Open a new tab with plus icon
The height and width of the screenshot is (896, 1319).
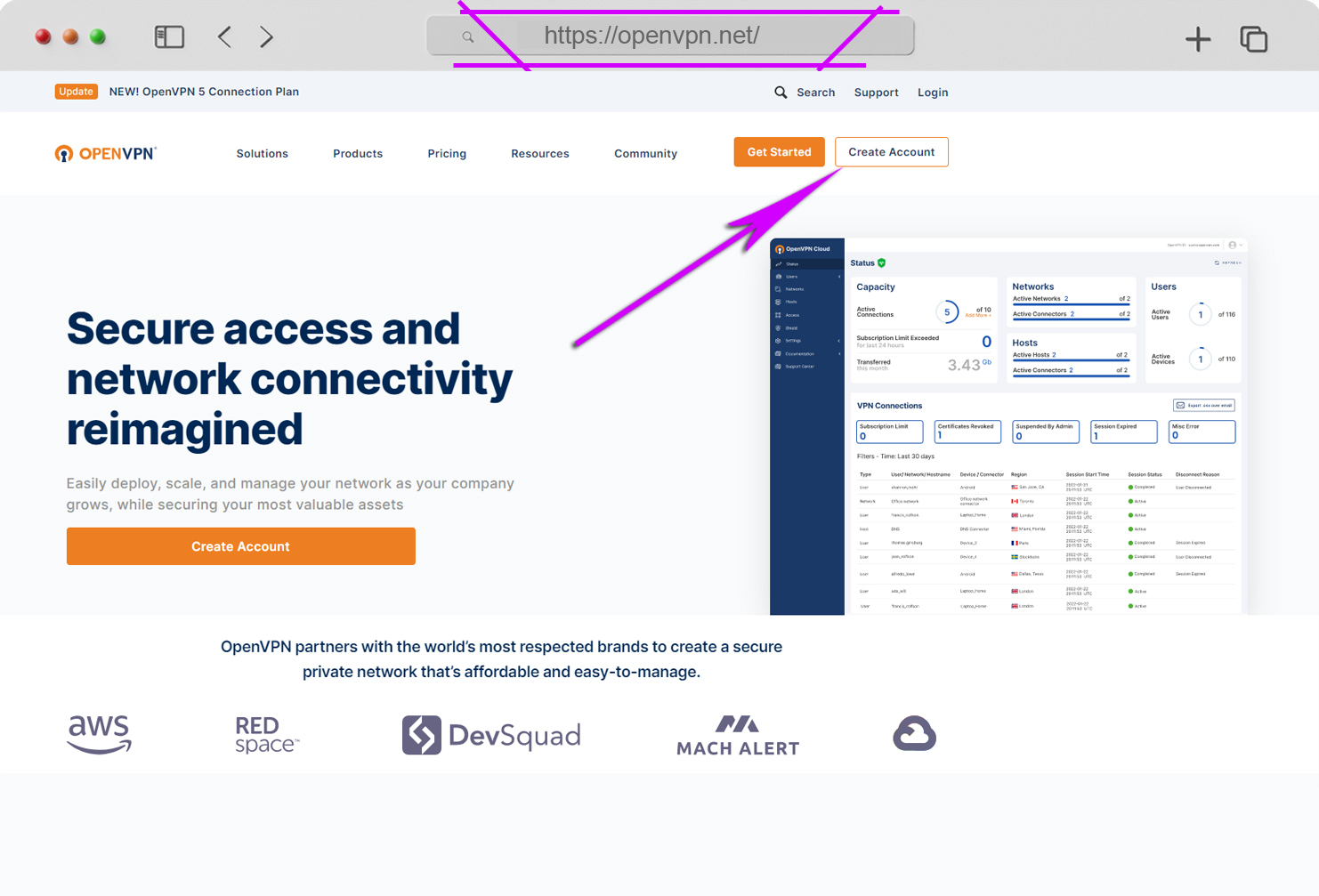tap(1198, 38)
